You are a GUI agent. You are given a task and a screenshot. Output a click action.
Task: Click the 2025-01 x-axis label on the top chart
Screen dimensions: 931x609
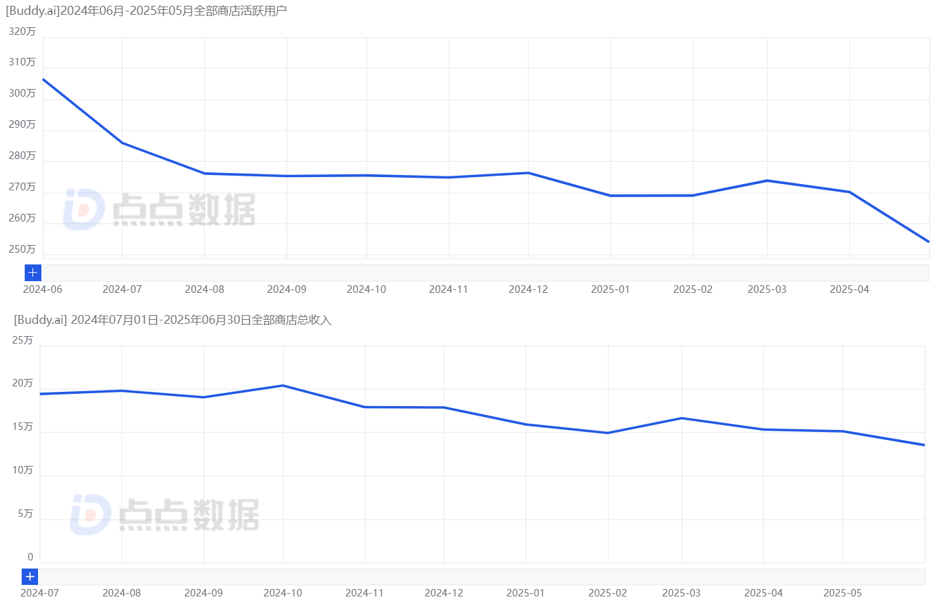[x=610, y=289]
